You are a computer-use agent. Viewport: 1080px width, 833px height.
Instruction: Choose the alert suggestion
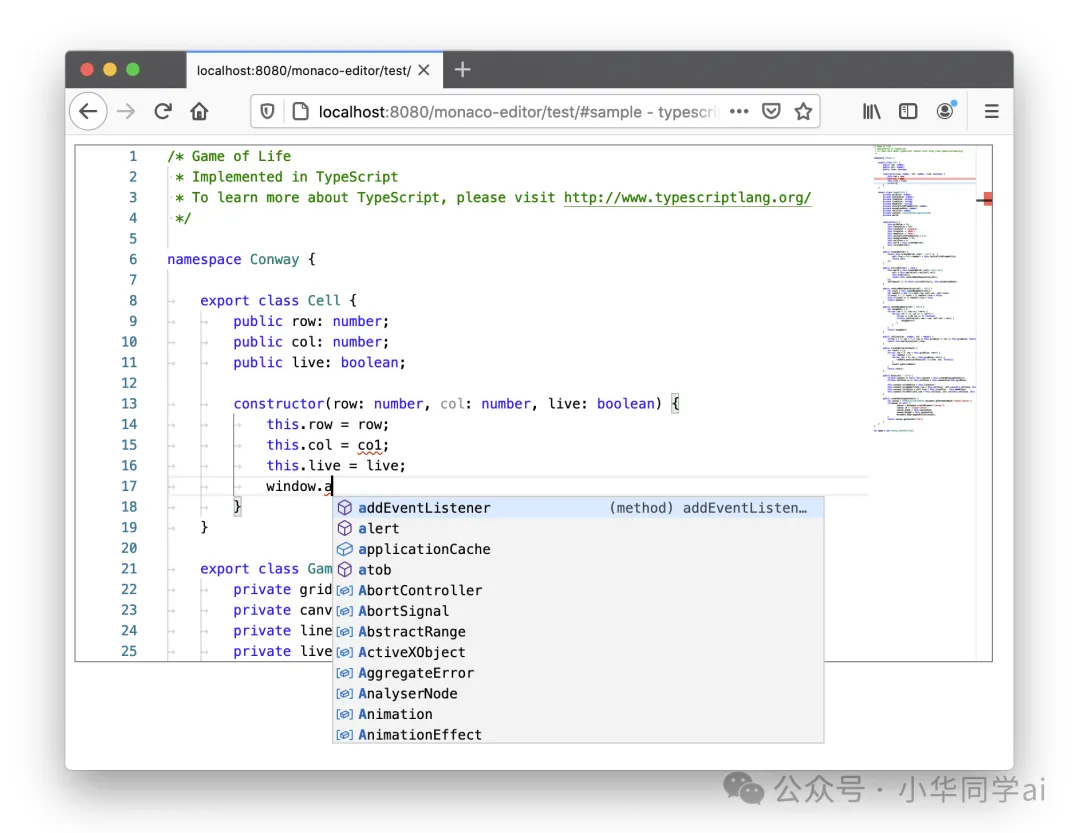(578, 528)
